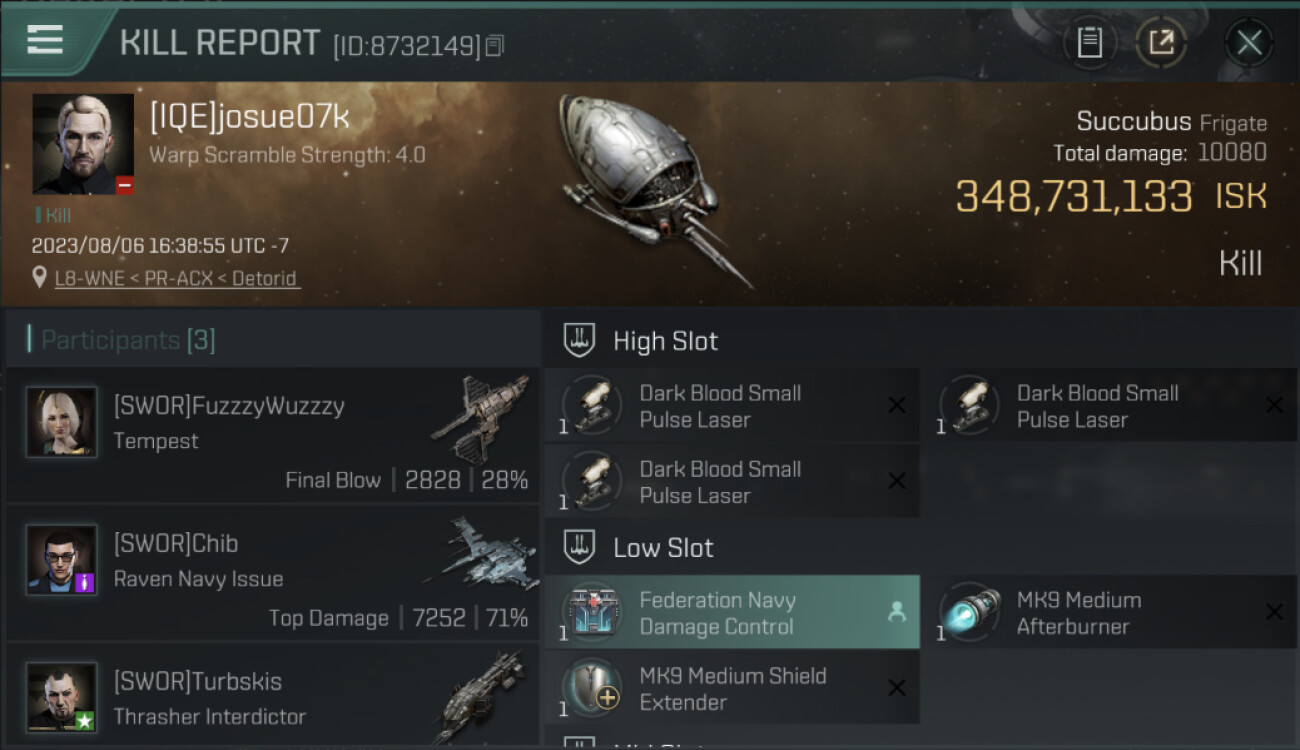Select FuzzzyWuzzzy participant entry
The height and width of the screenshot is (750, 1300).
[272, 435]
